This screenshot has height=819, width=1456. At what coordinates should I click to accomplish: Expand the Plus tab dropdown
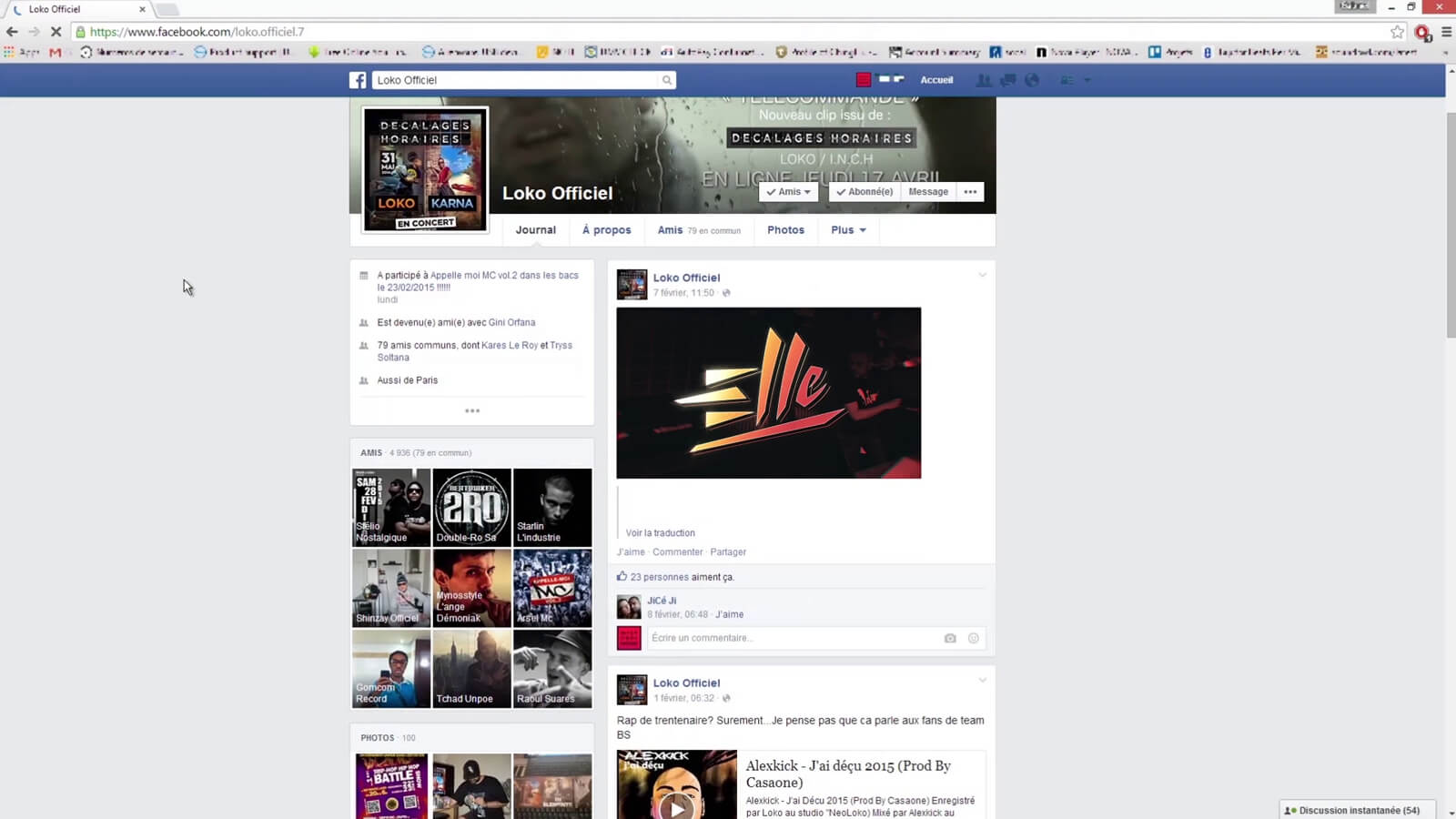click(x=848, y=230)
